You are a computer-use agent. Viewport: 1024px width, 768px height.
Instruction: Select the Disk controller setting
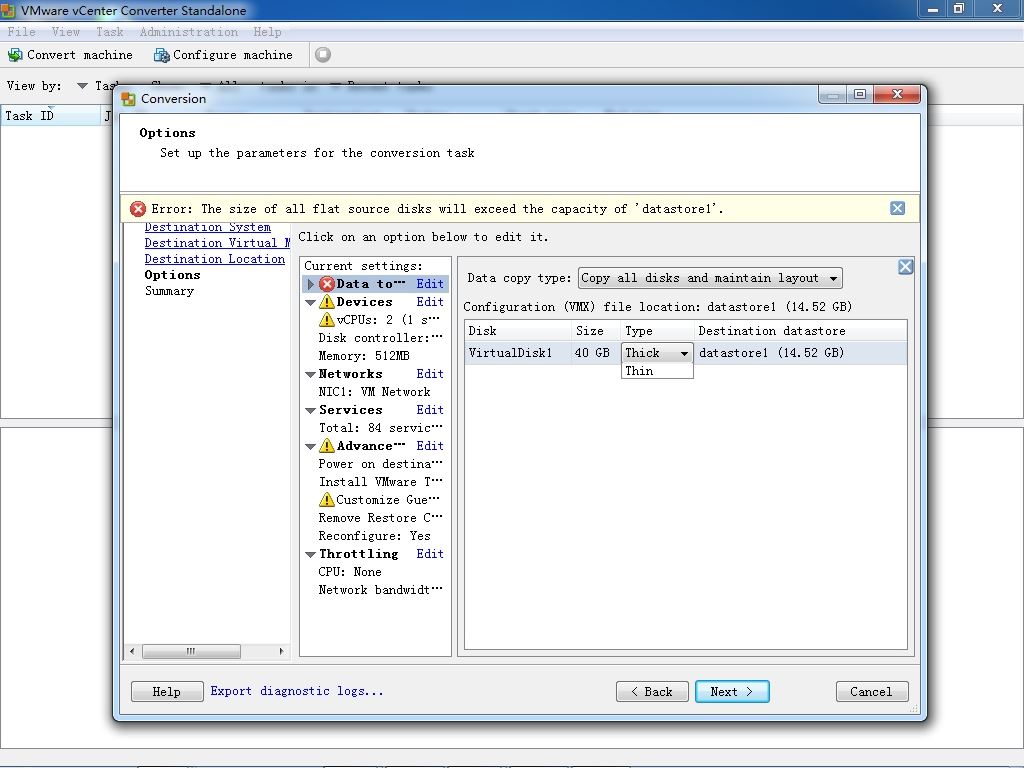380,338
